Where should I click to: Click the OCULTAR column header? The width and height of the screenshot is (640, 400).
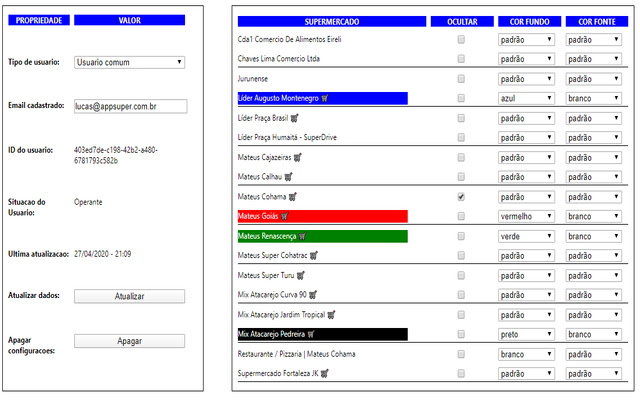pos(462,22)
